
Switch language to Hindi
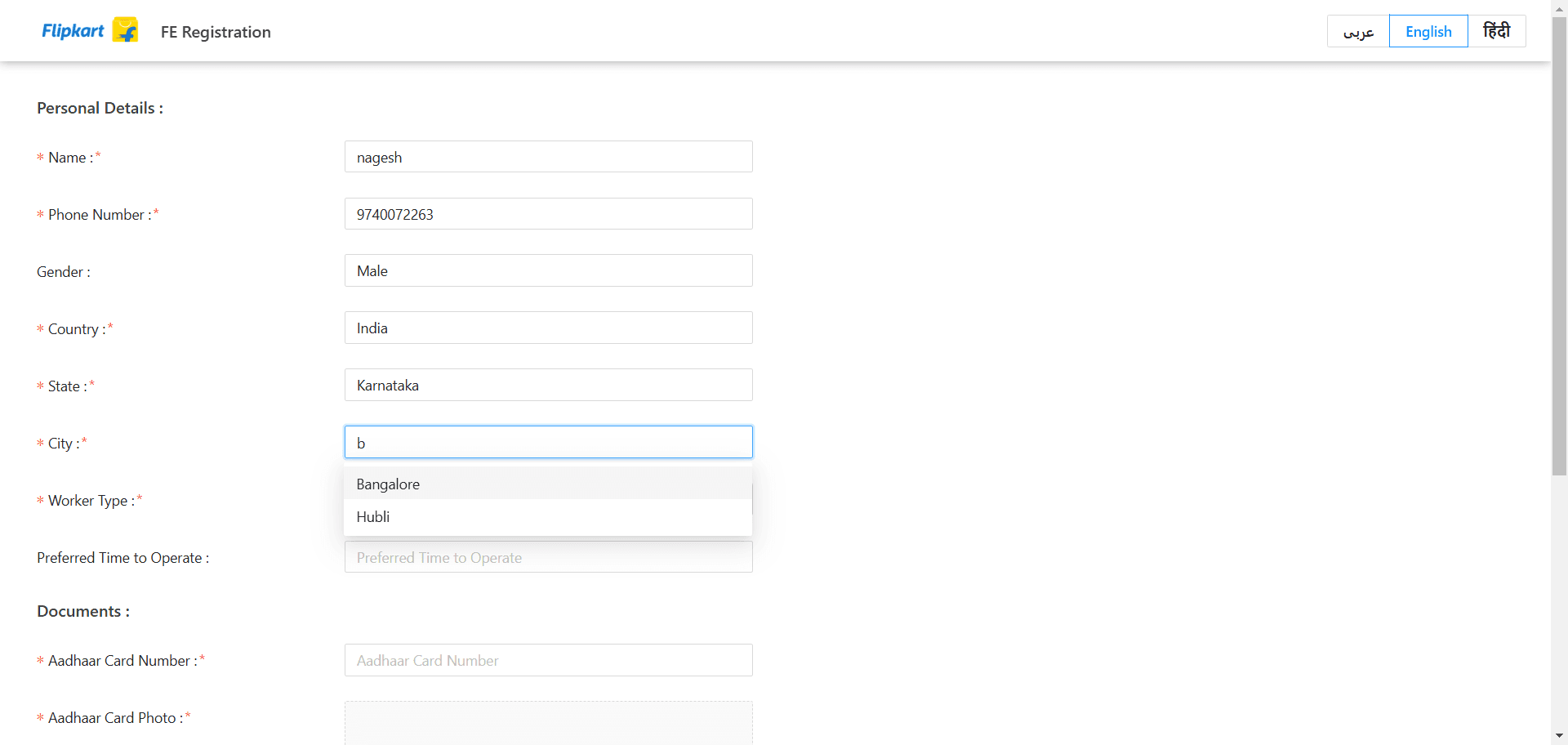click(x=1496, y=31)
